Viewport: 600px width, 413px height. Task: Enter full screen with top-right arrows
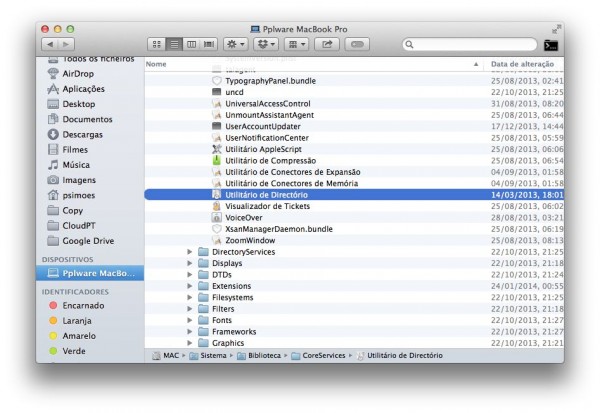(557, 29)
